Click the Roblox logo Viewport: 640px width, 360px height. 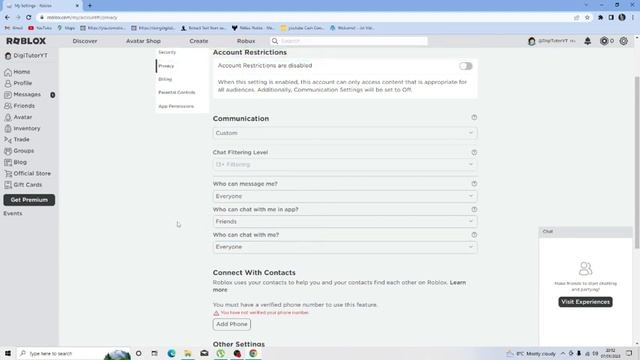click(x=26, y=41)
